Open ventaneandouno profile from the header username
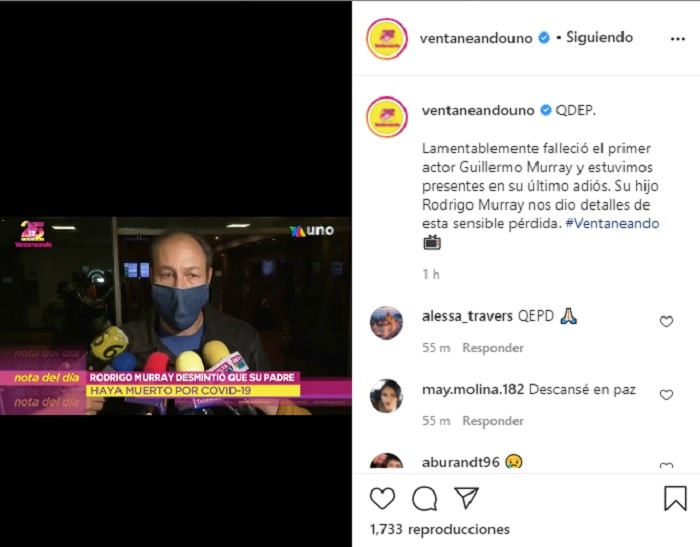 click(476, 38)
